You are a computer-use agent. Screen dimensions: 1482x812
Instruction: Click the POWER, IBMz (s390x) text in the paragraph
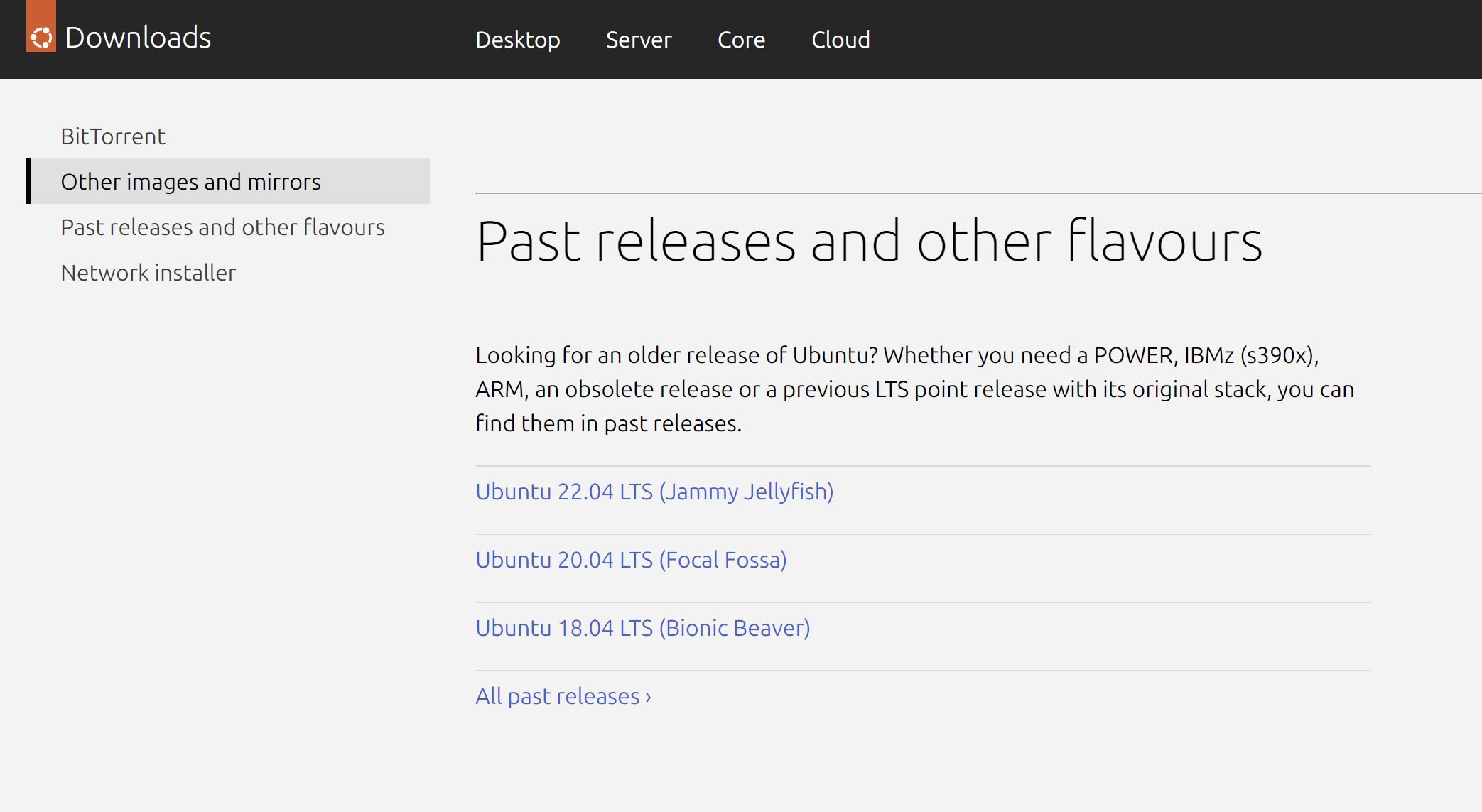1205,355
